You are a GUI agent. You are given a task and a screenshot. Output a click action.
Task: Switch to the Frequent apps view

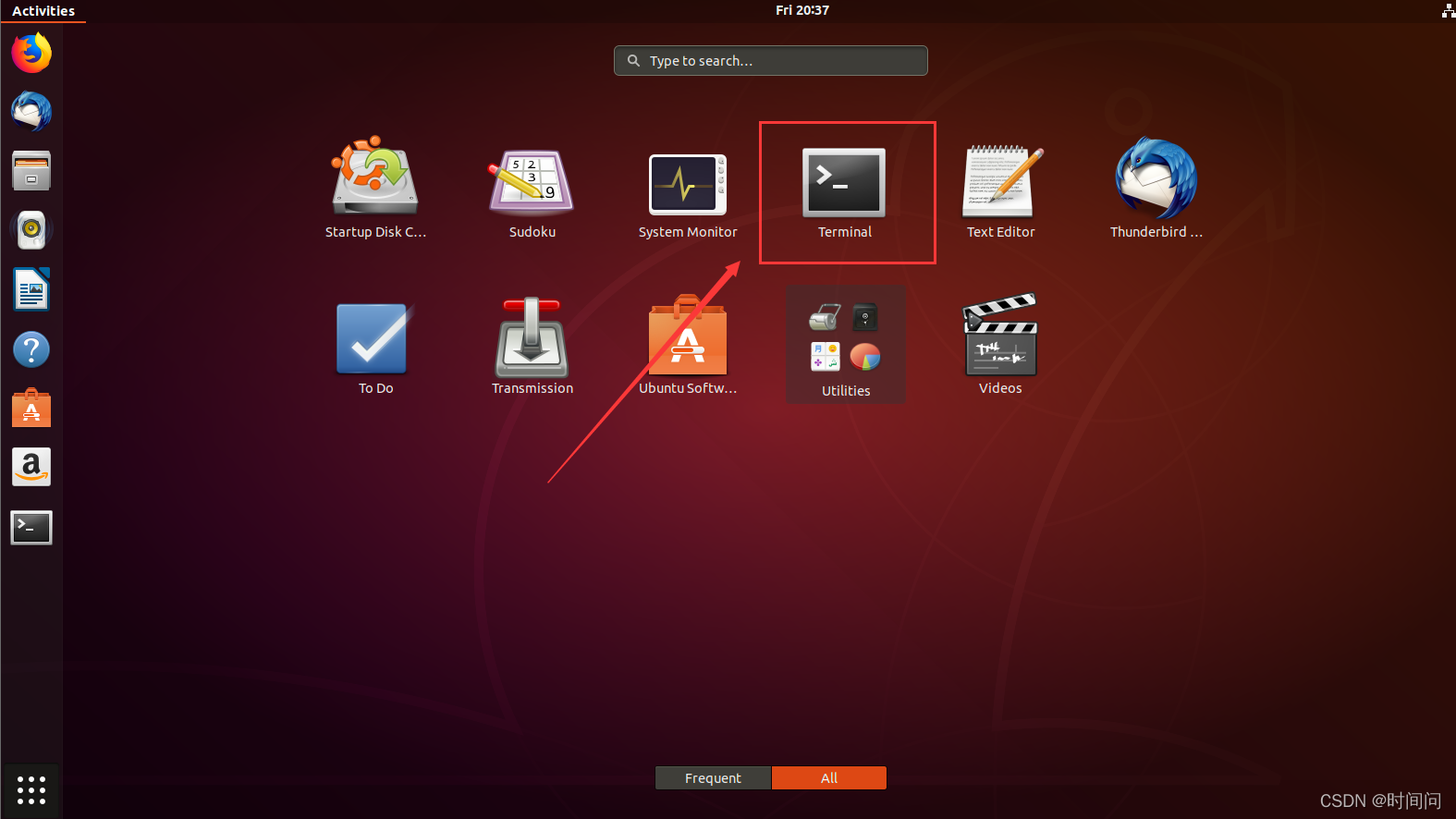[x=713, y=778]
